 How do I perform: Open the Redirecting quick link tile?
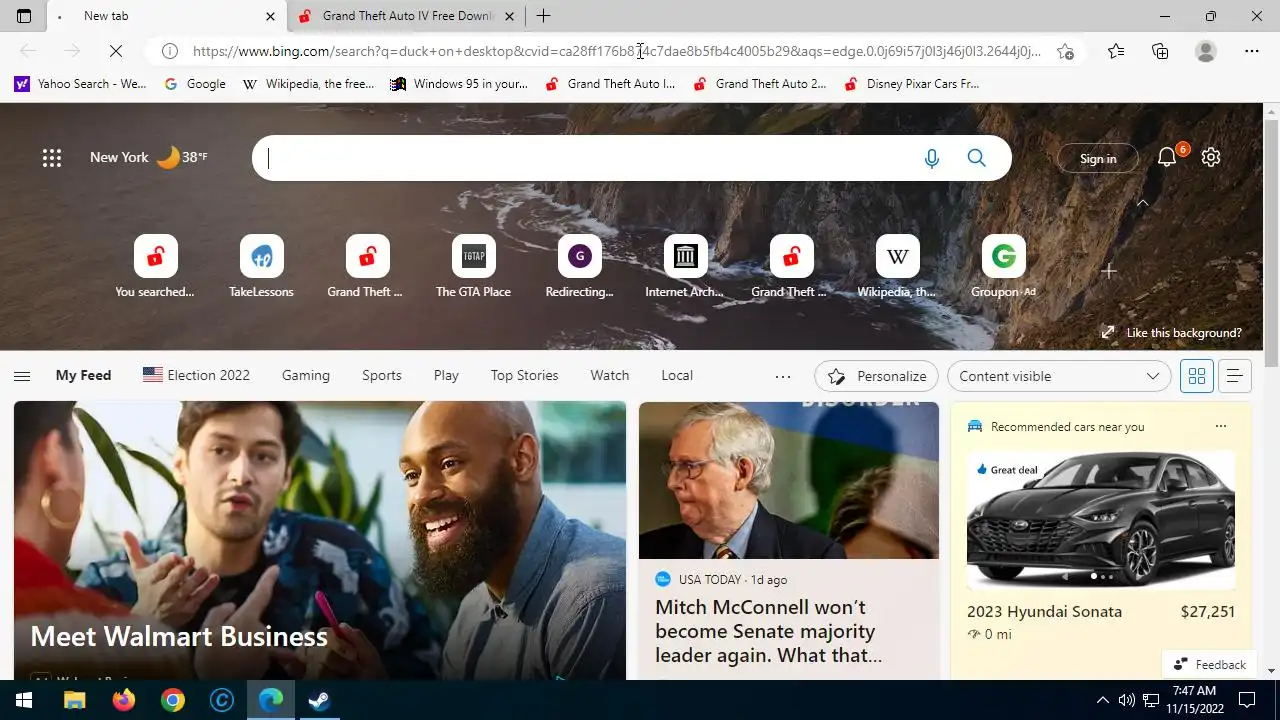(x=579, y=267)
